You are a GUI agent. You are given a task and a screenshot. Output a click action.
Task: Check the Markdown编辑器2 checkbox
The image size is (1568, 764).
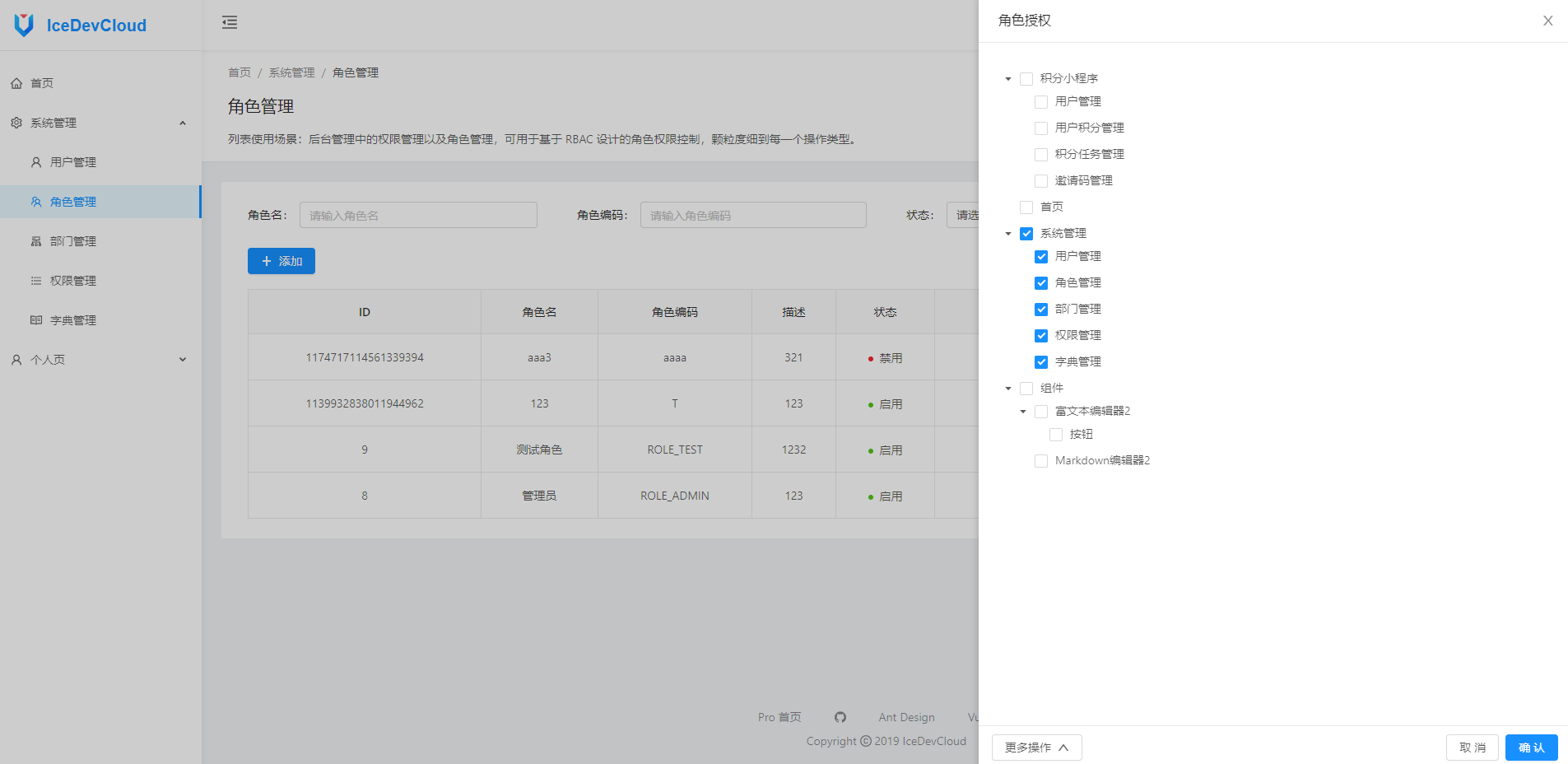click(x=1041, y=461)
